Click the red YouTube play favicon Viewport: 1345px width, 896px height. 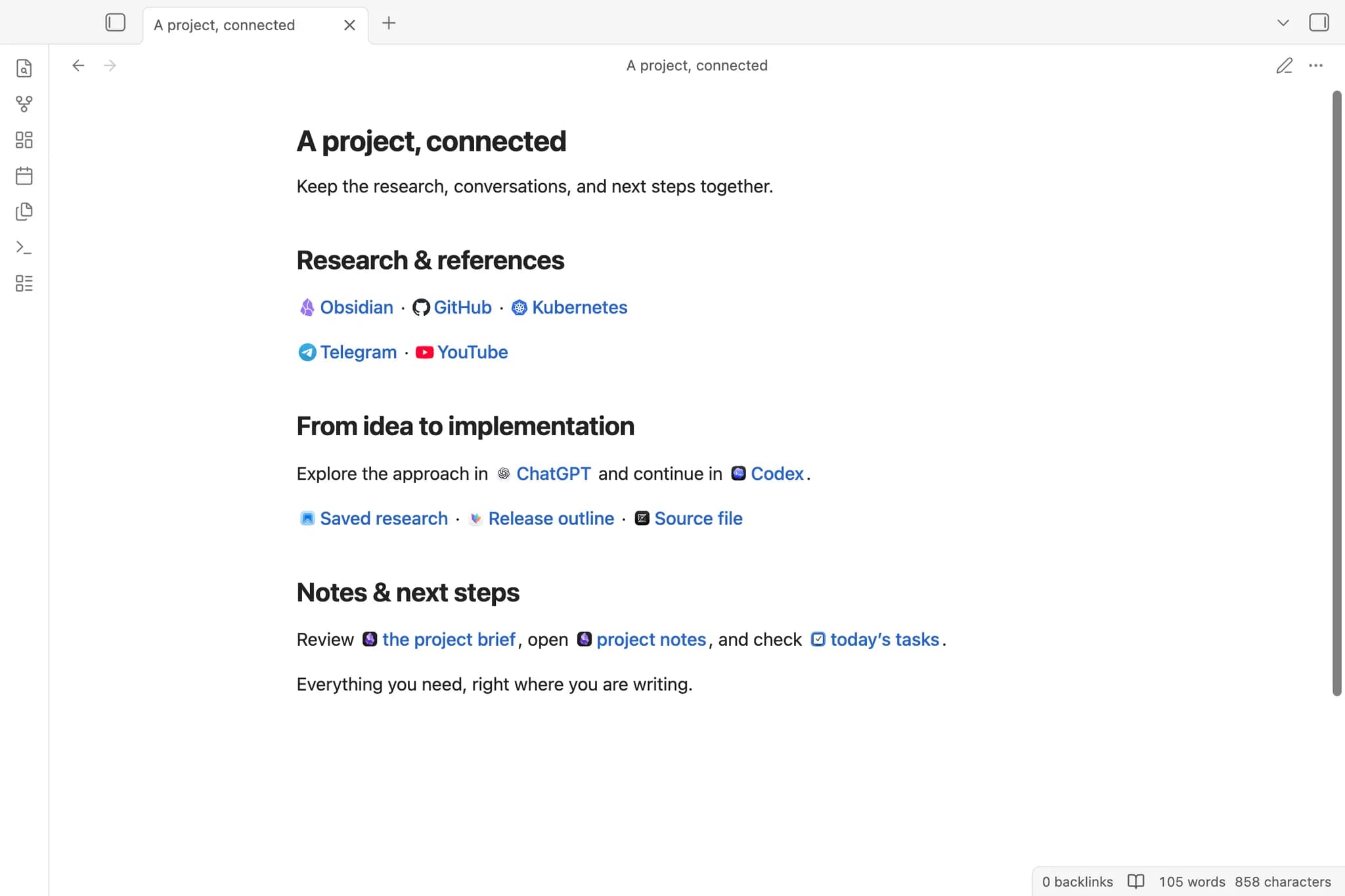(424, 352)
